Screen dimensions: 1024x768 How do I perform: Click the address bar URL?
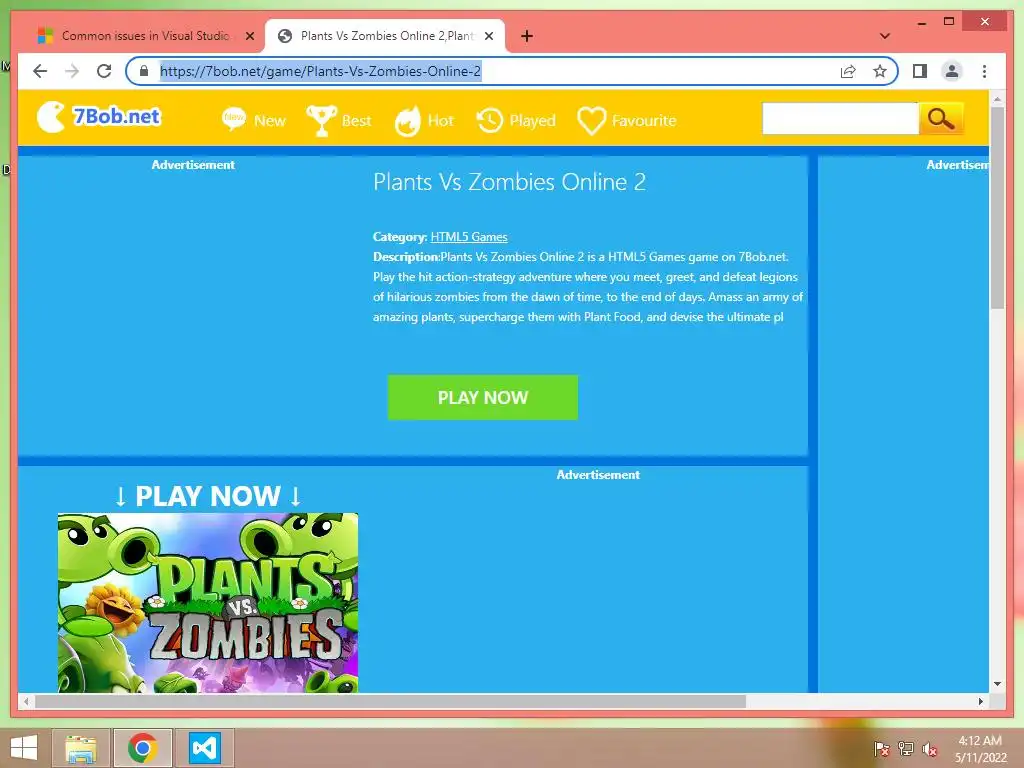[320, 71]
